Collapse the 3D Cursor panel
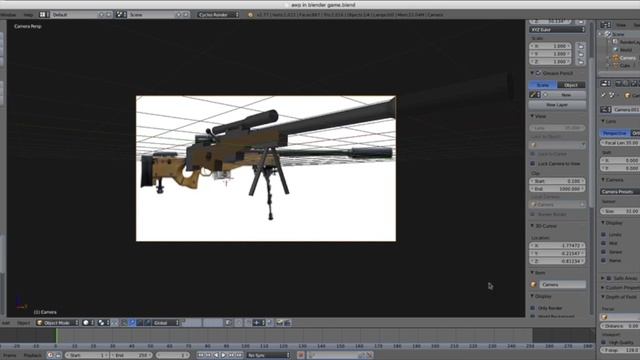 (x=532, y=226)
